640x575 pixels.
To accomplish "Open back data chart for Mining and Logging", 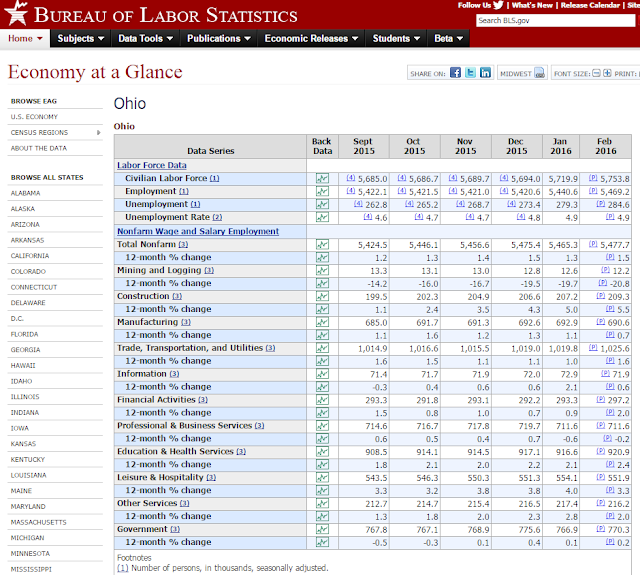I will [322, 270].
